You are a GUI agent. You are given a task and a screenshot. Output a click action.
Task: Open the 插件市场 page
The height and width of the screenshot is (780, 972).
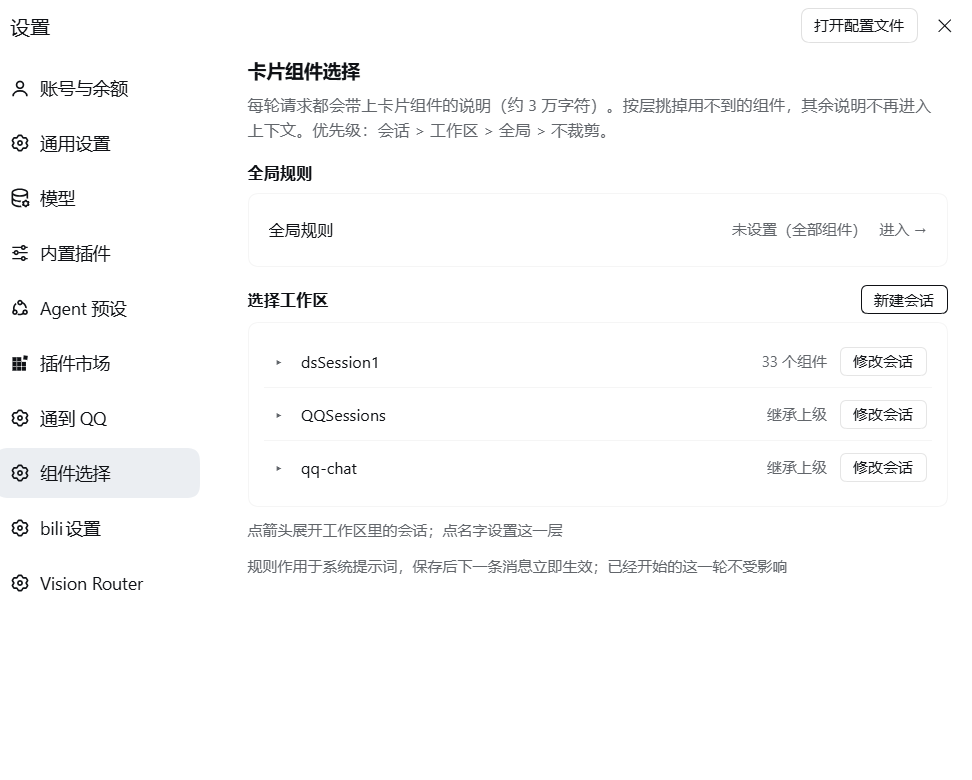(99, 363)
